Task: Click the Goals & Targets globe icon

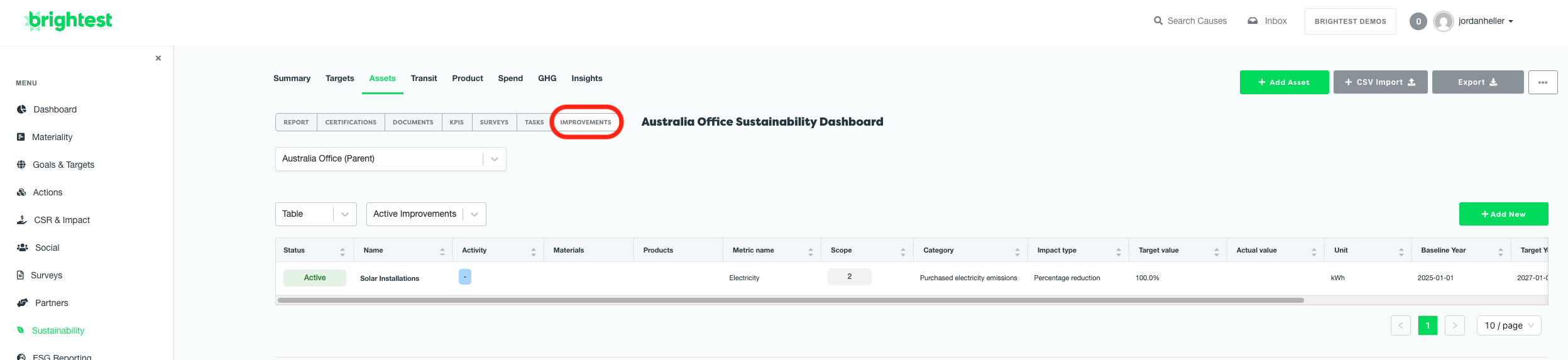Action: click(x=21, y=165)
